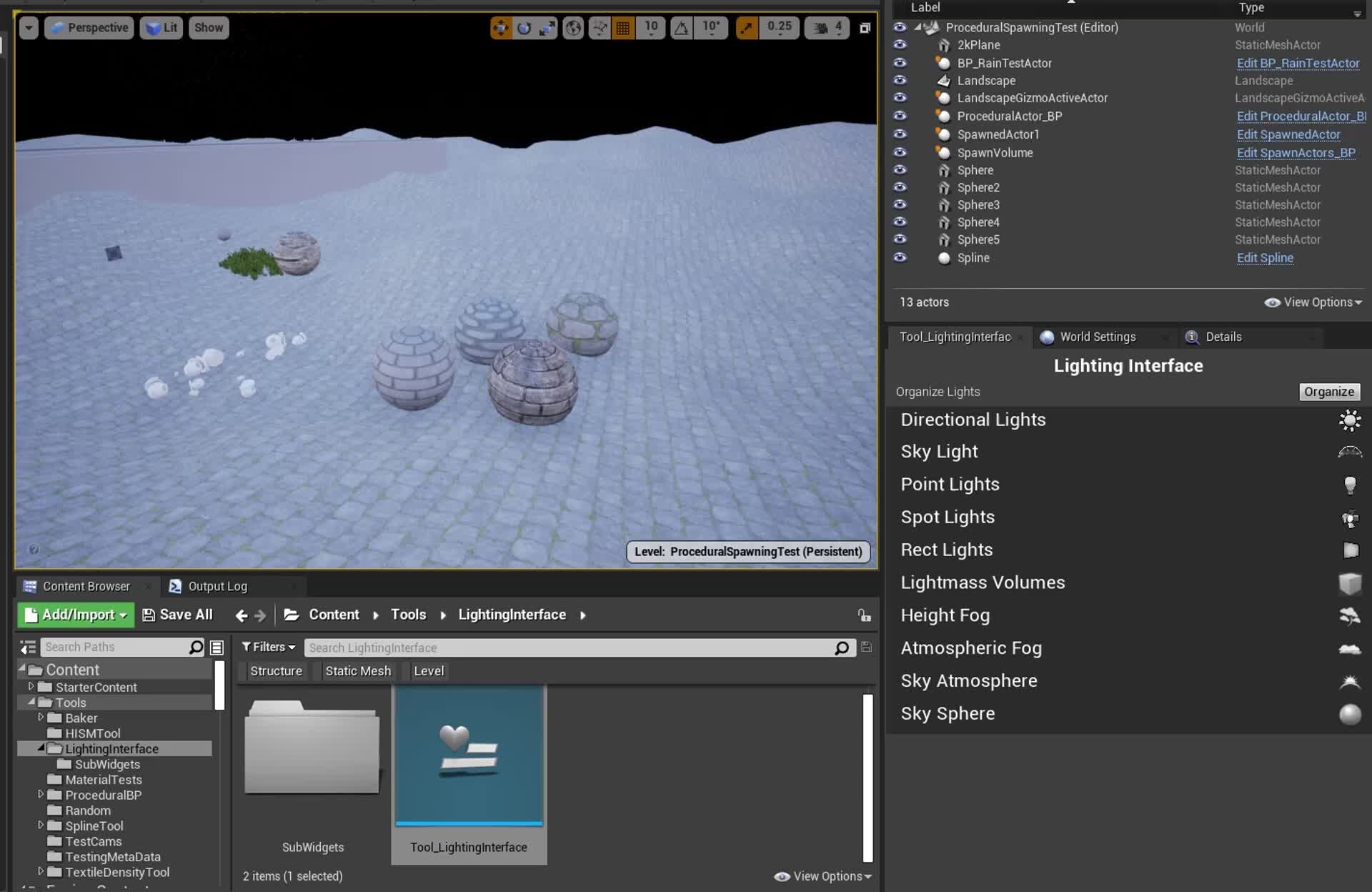Open the Filters dropdown in Content Browser

[268, 646]
